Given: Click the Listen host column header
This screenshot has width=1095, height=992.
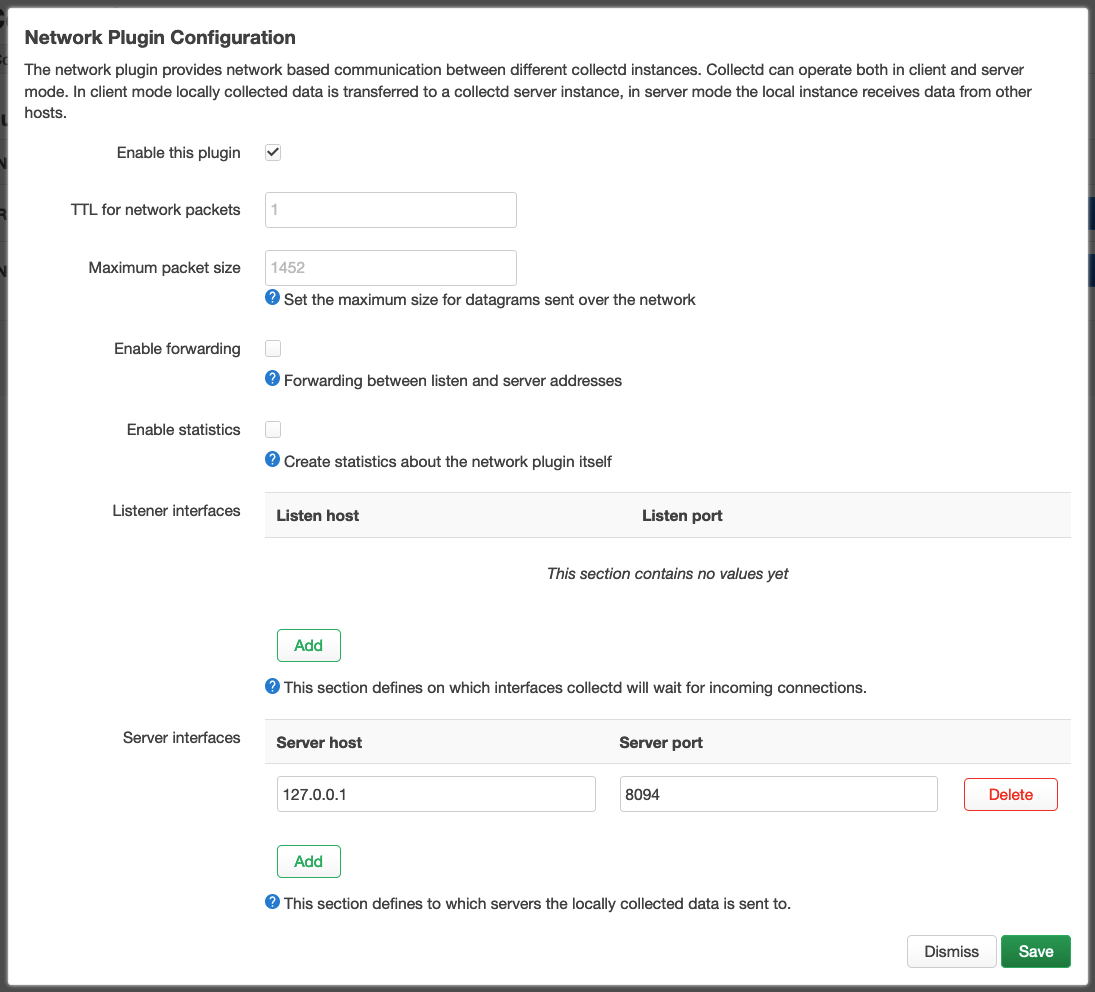Looking at the screenshot, I should point(318,516).
